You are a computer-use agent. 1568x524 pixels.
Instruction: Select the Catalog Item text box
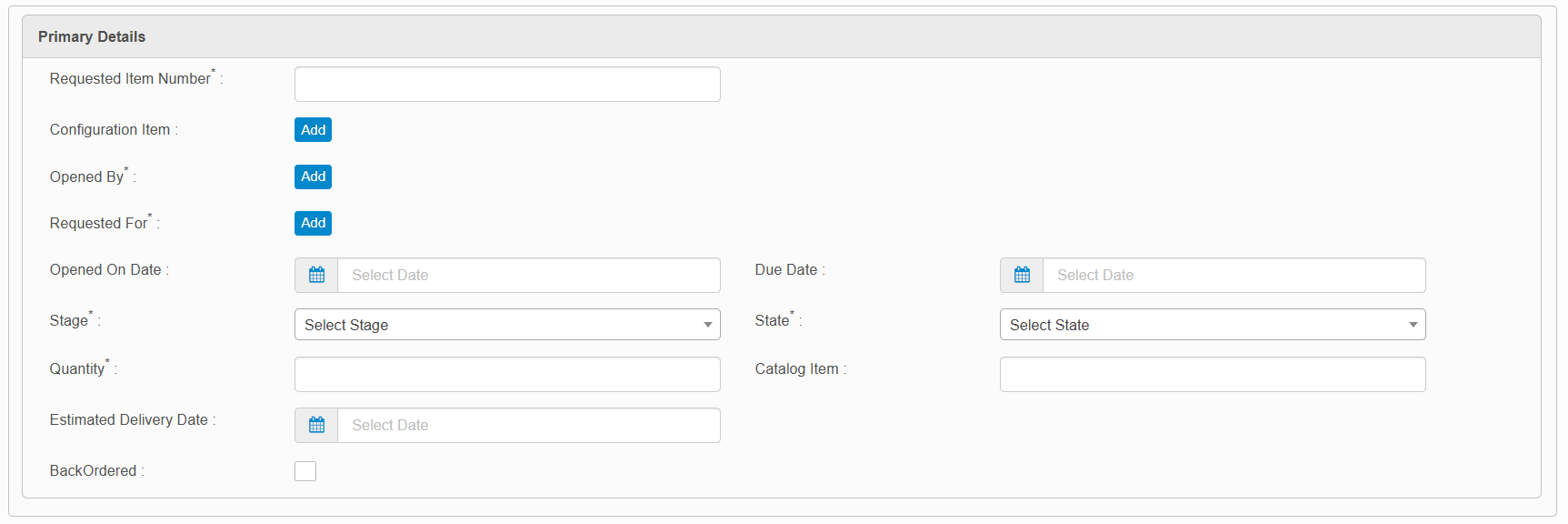1212,374
